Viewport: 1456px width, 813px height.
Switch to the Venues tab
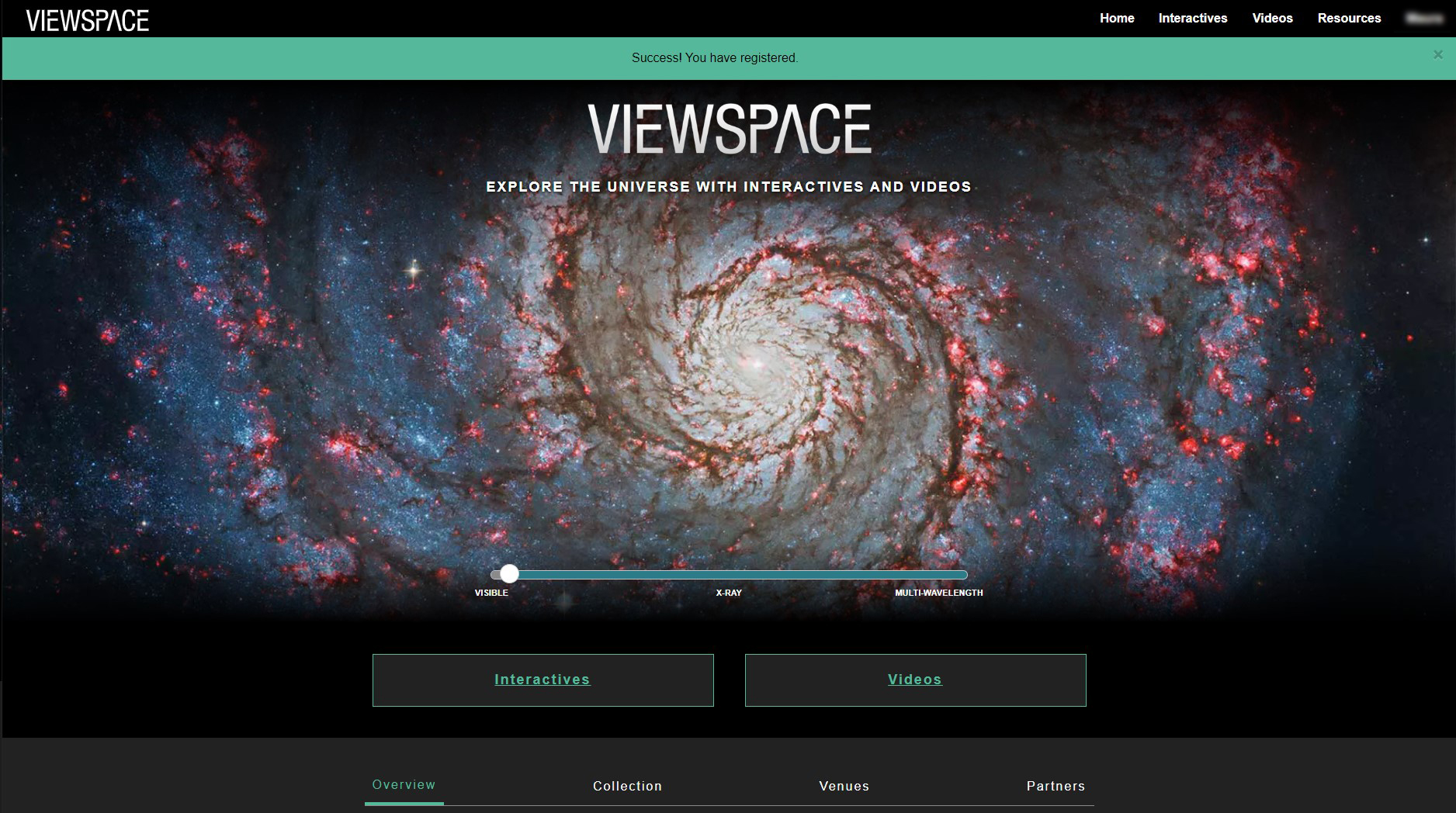(x=844, y=787)
